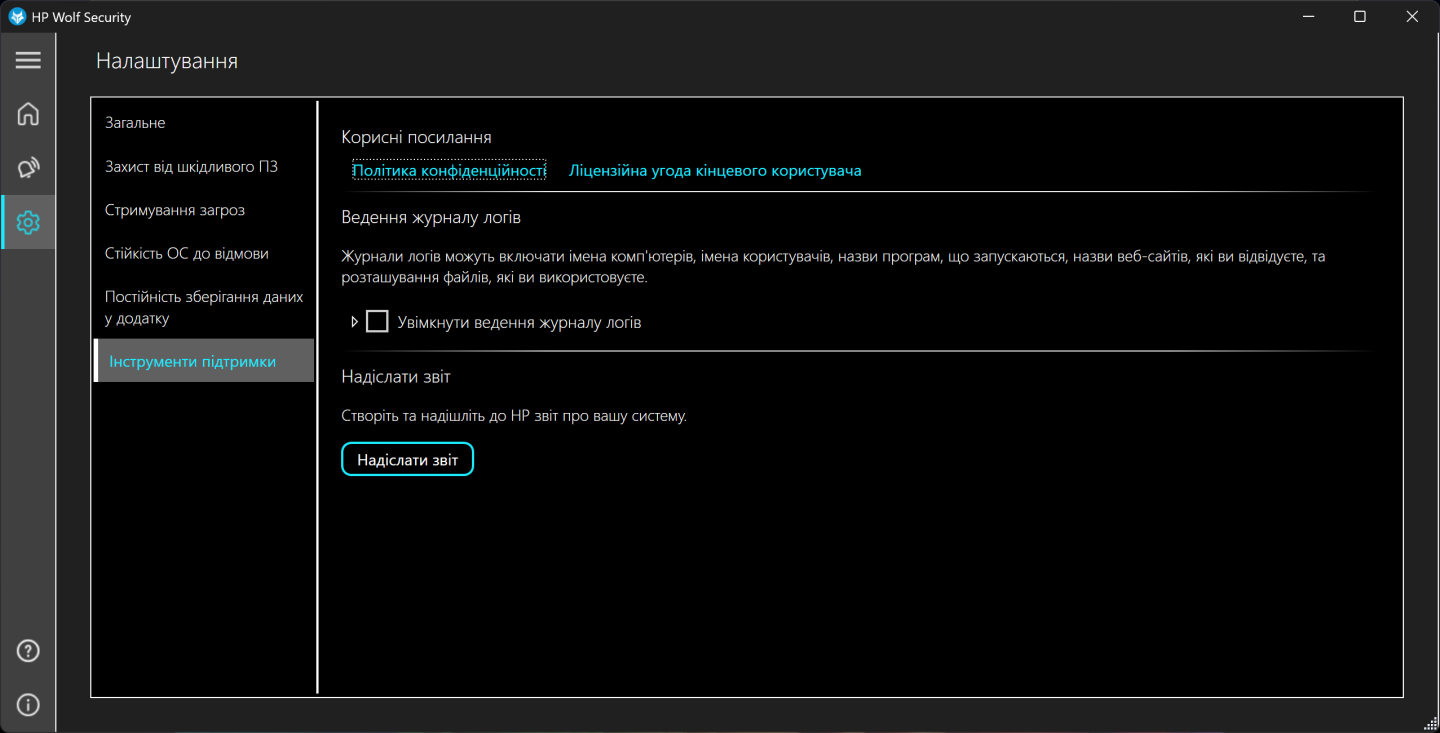Open 'Стійкість ОС до відмови' section
This screenshot has height=733, width=1440.
187,254
